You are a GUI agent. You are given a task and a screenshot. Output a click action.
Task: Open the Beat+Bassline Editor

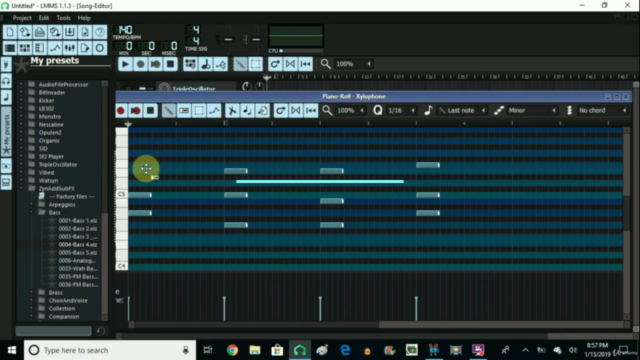coord(24,48)
